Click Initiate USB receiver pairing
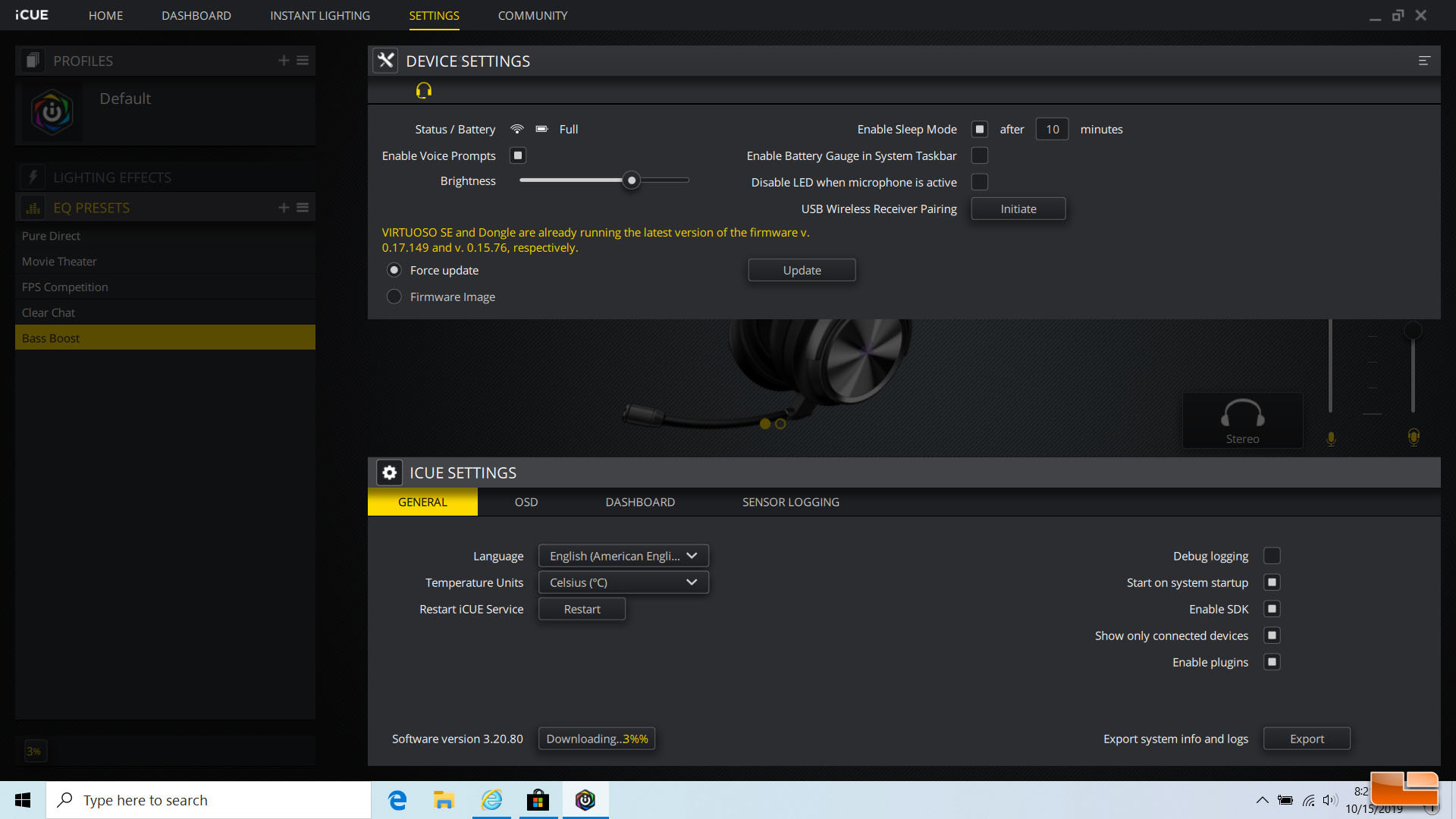Image resolution: width=1456 pixels, height=819 pixels. [x=1018, y=209]
